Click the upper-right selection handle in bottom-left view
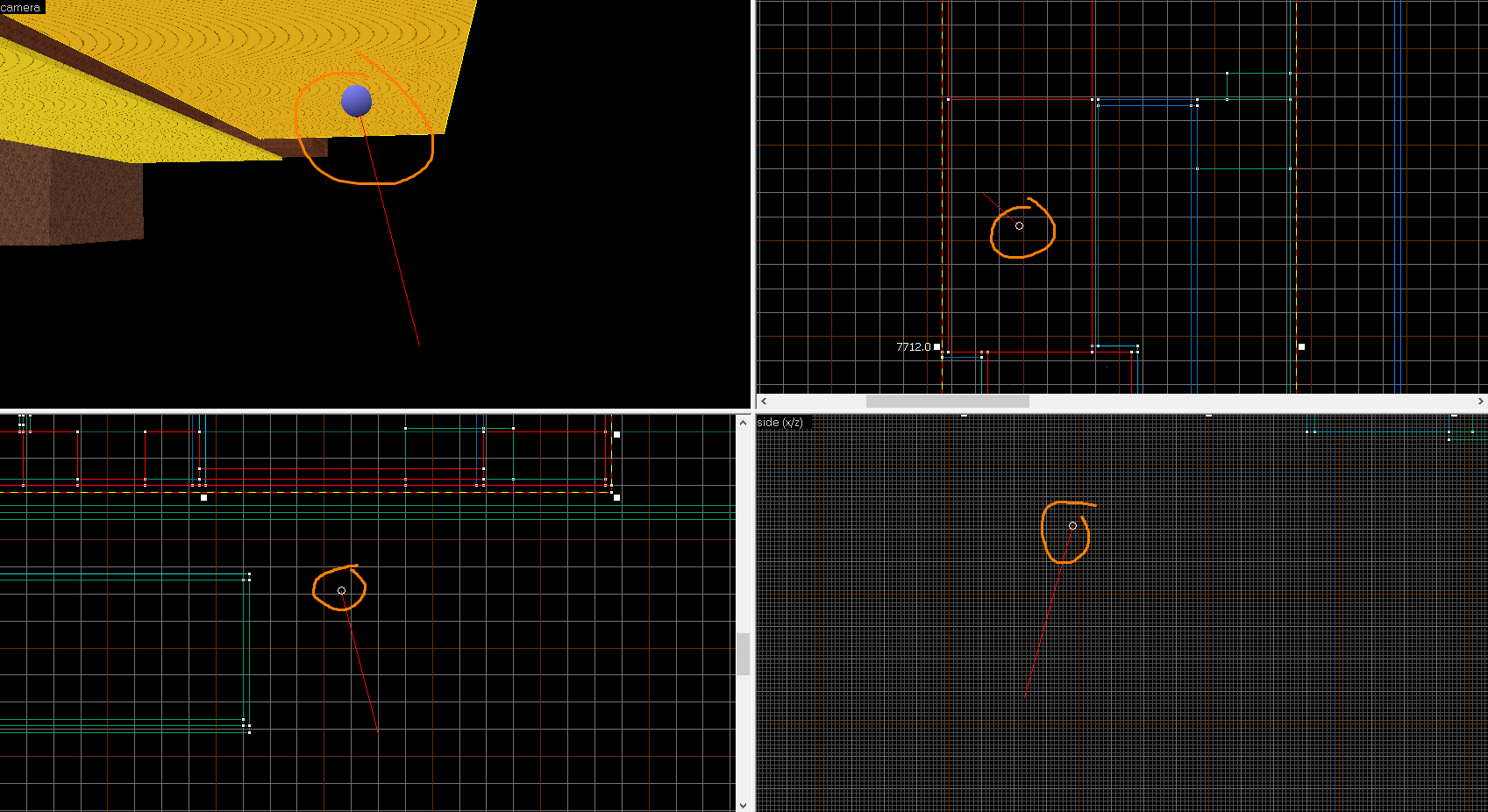 coord(616,434)
